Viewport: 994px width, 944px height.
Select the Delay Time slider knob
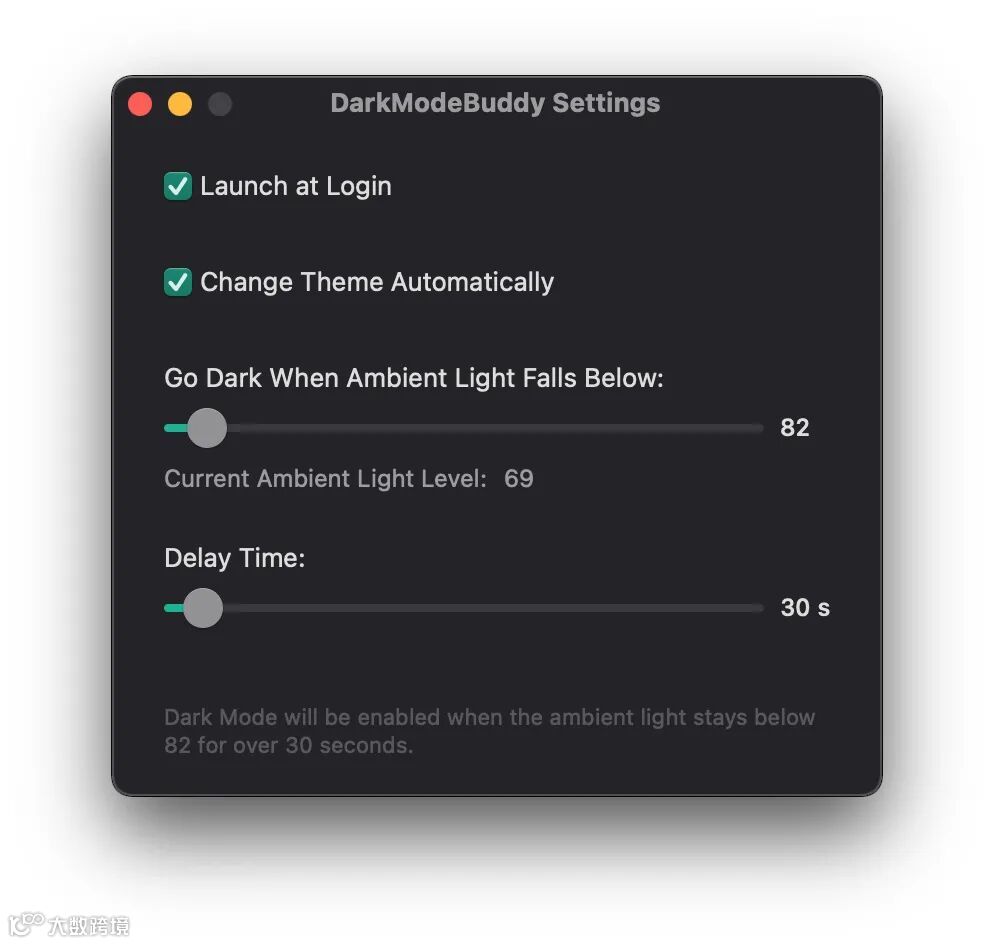(203, 608)
